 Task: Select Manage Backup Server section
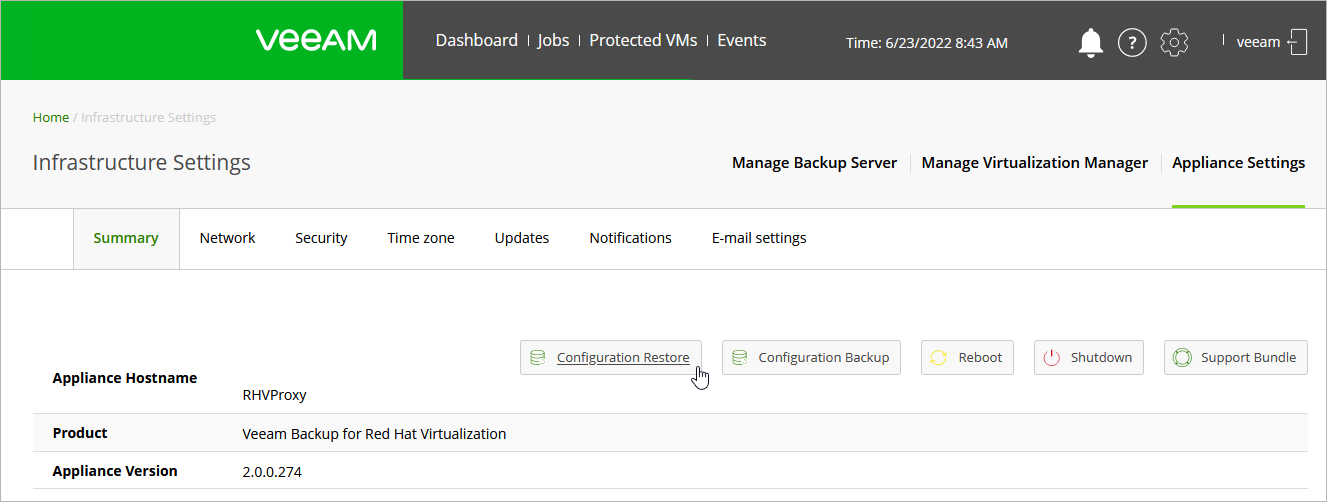click(814, 163)
